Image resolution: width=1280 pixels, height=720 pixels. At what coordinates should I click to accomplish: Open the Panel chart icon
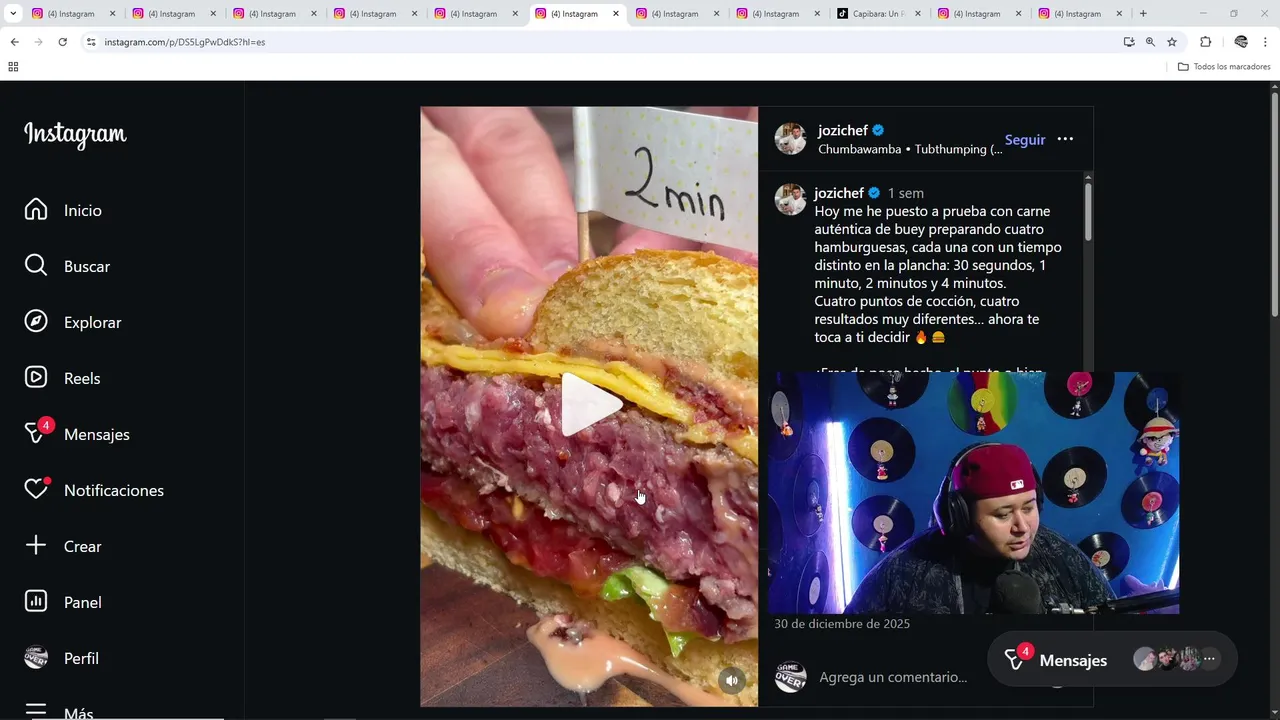36,602
